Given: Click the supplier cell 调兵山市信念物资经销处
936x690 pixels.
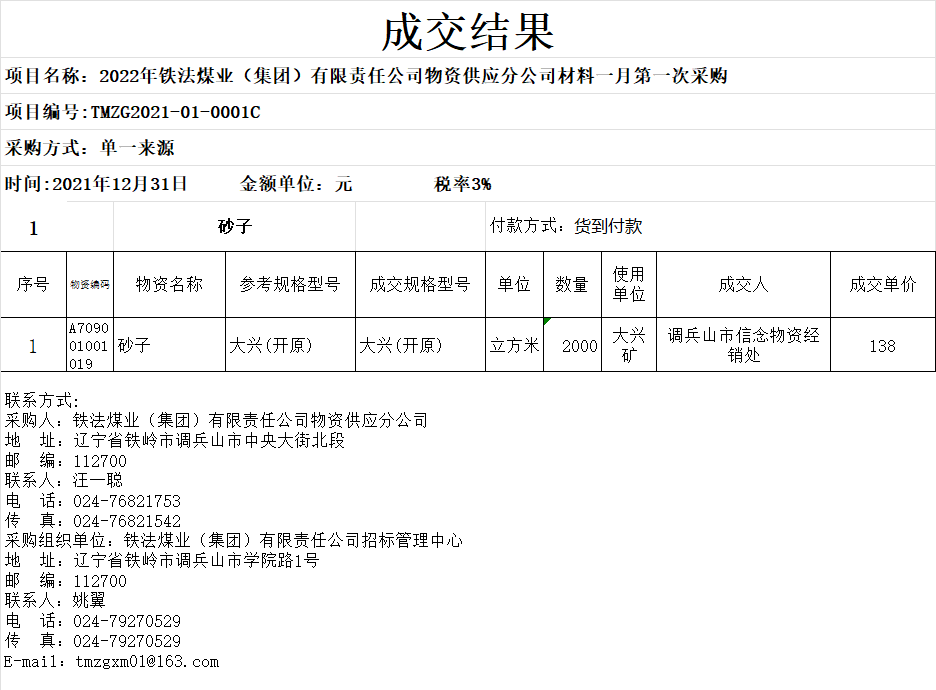Looking at the screenshot, I should coord(743,345).
